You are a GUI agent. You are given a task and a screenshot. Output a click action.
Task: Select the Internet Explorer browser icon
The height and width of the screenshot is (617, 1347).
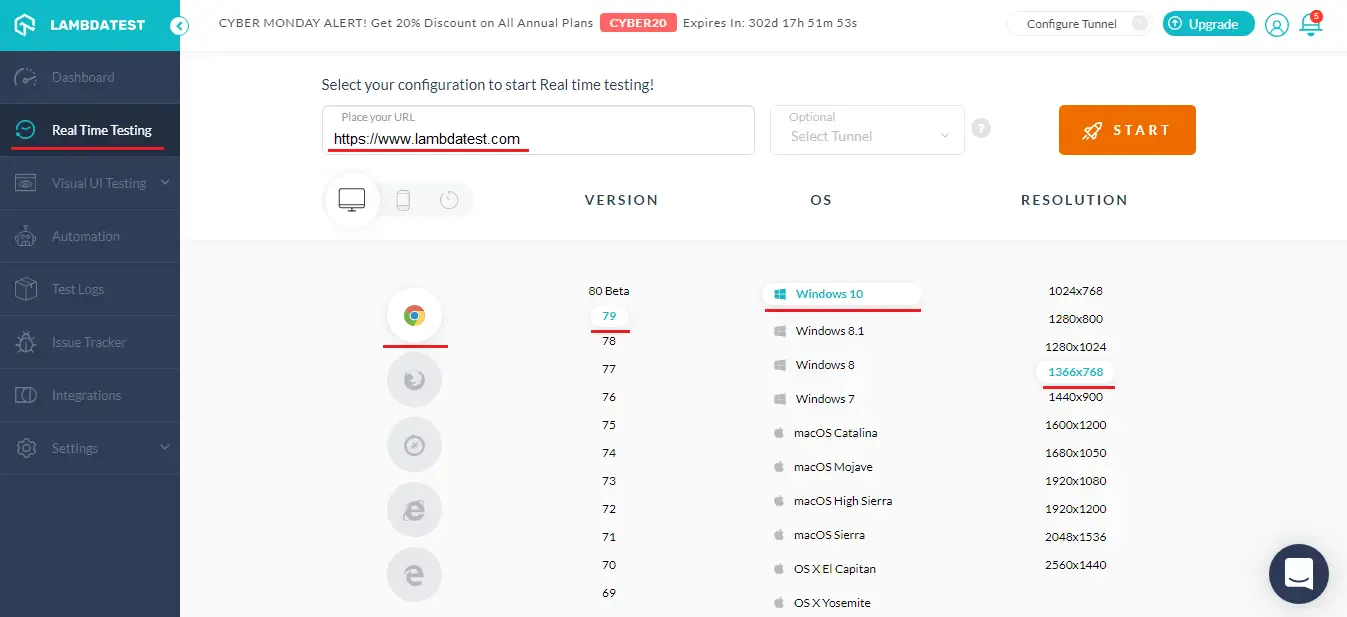click(414, 509)
